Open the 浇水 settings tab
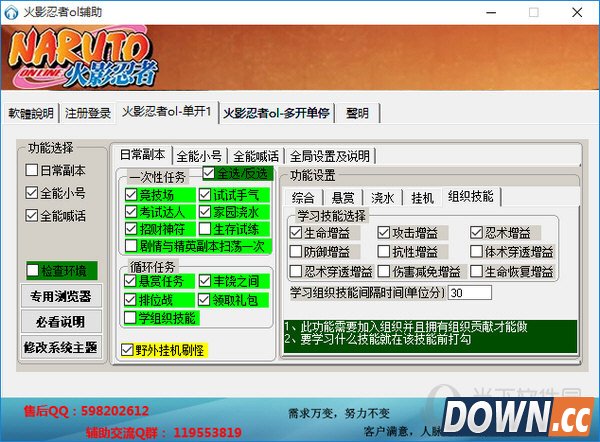Screen dimensions: 600x442 (x=382, y=198)
